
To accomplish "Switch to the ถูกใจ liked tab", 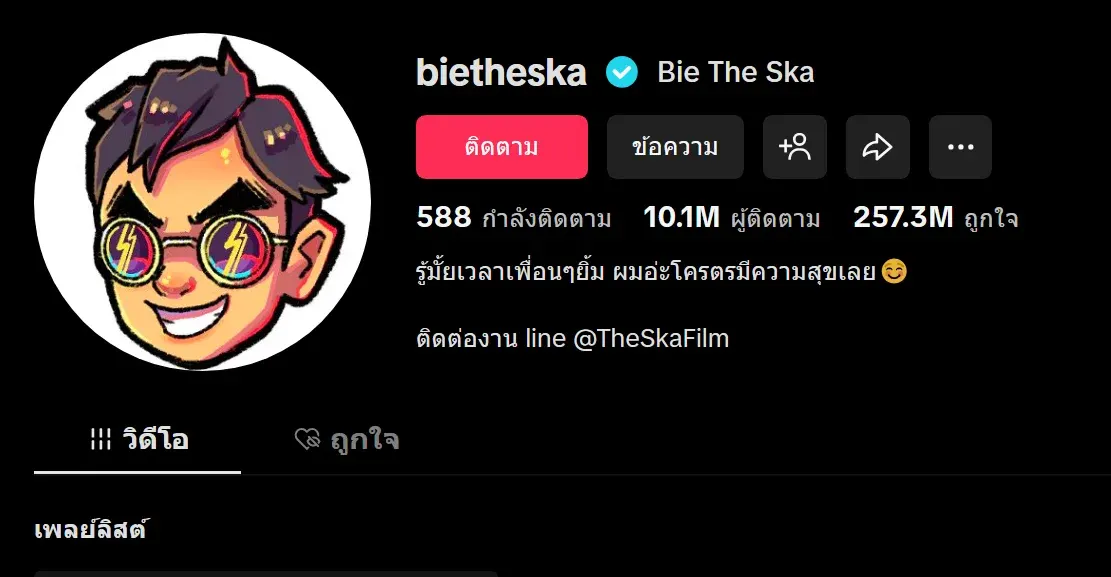I will [x=347, y=440].
